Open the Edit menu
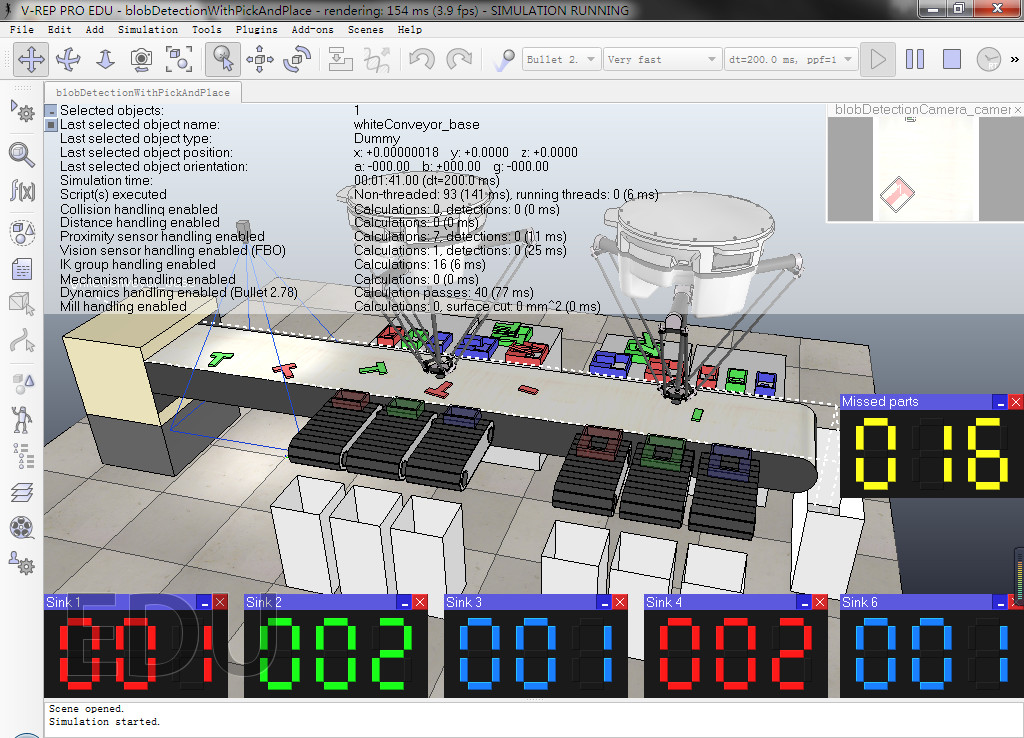 tap(59, 29)
